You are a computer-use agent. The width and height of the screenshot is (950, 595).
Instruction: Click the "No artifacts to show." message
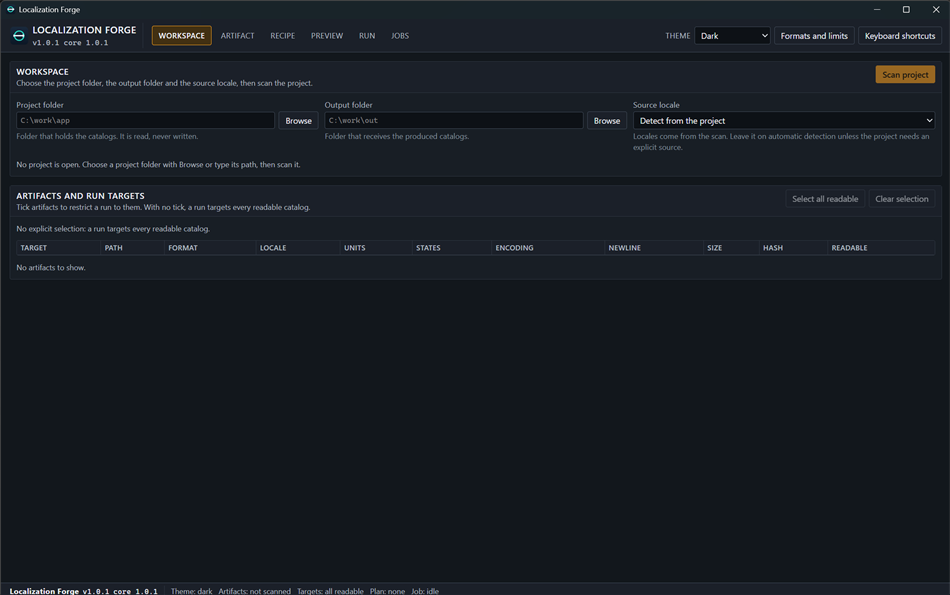click(x=51, y=267)
